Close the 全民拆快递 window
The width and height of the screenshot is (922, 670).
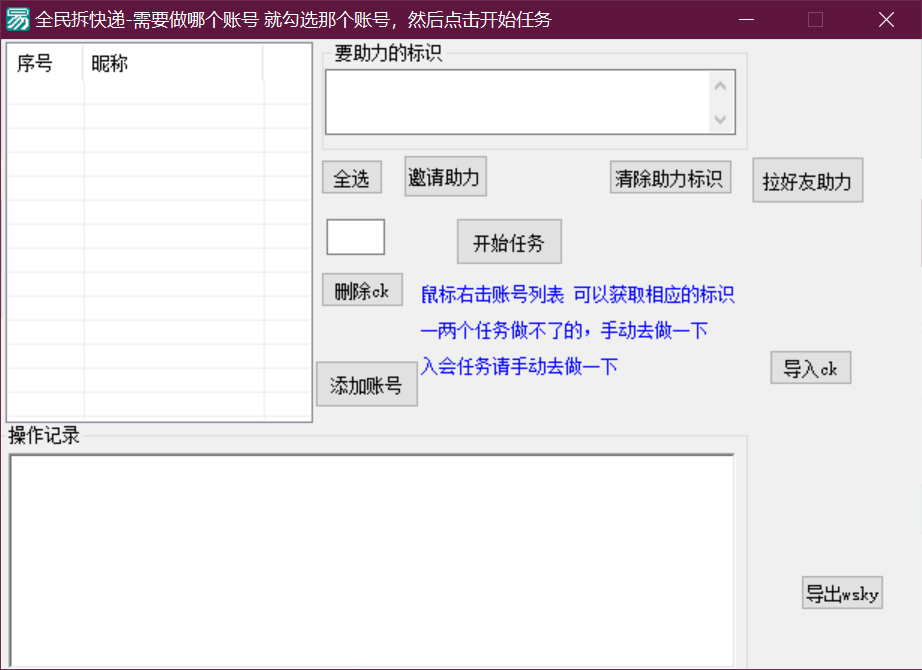coord(886,19)
